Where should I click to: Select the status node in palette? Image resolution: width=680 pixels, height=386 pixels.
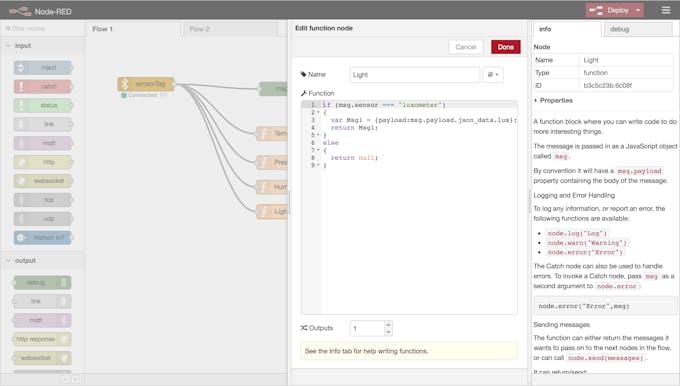[42, 105]
